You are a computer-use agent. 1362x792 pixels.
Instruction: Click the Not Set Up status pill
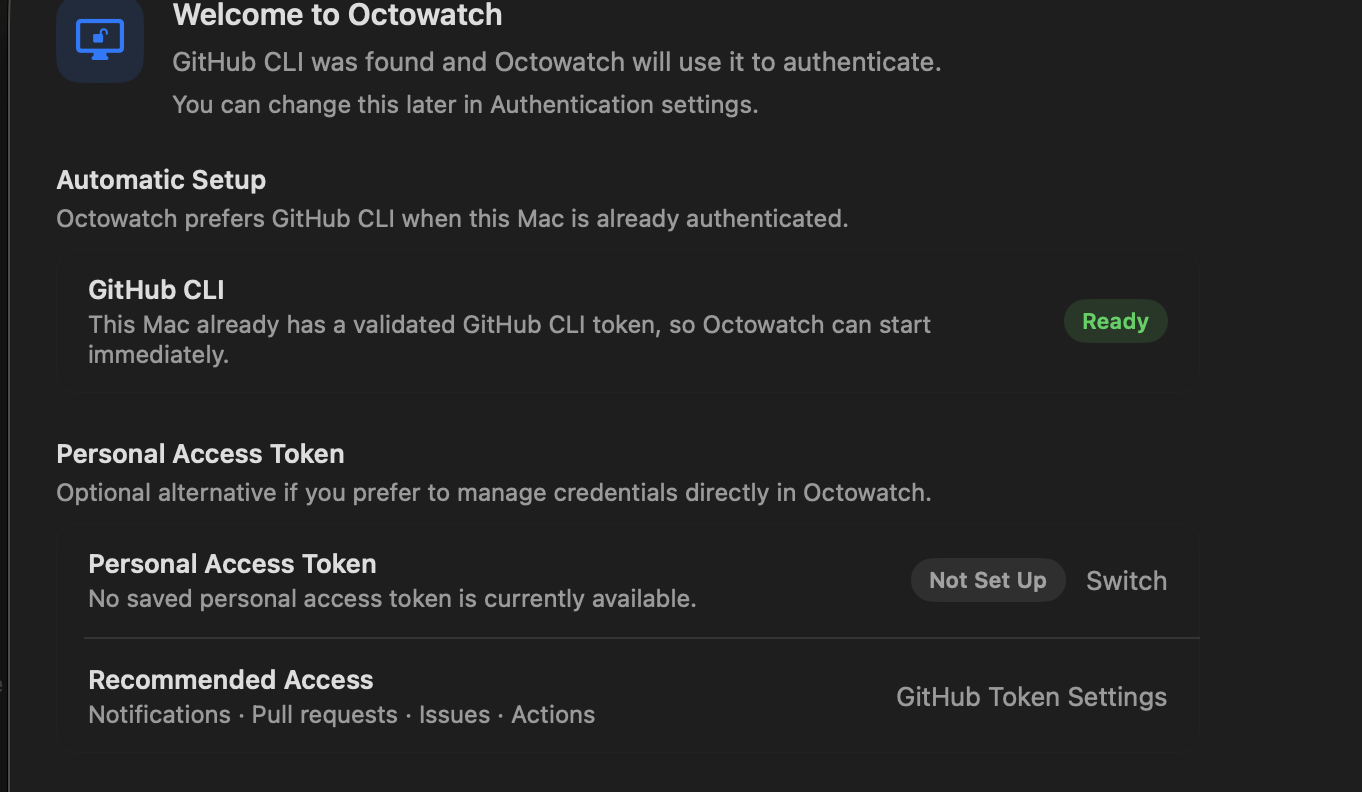[988, 580]
